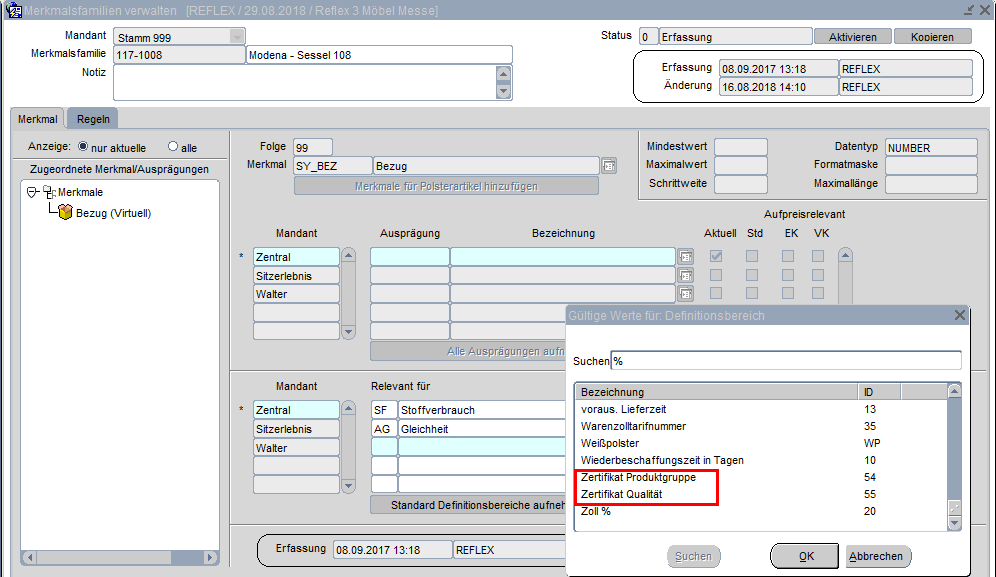Click the application icon in the title bar
The height and width of the screenshot is (577, 996).
[x=14, y=10]
